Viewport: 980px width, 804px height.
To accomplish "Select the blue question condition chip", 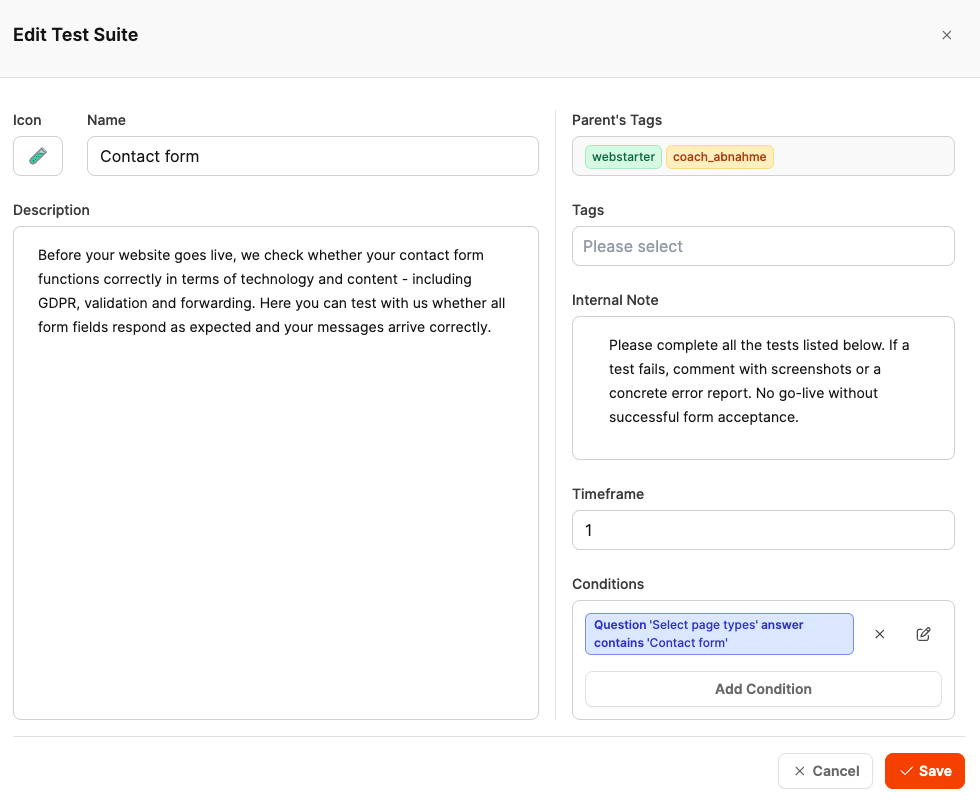I will 719,634.
